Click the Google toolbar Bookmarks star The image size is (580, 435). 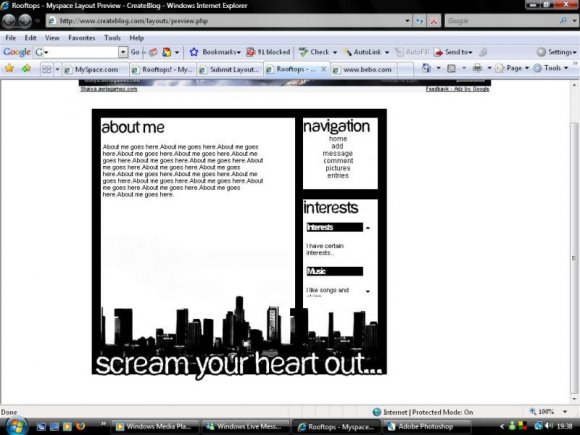[x=194, y=52]
